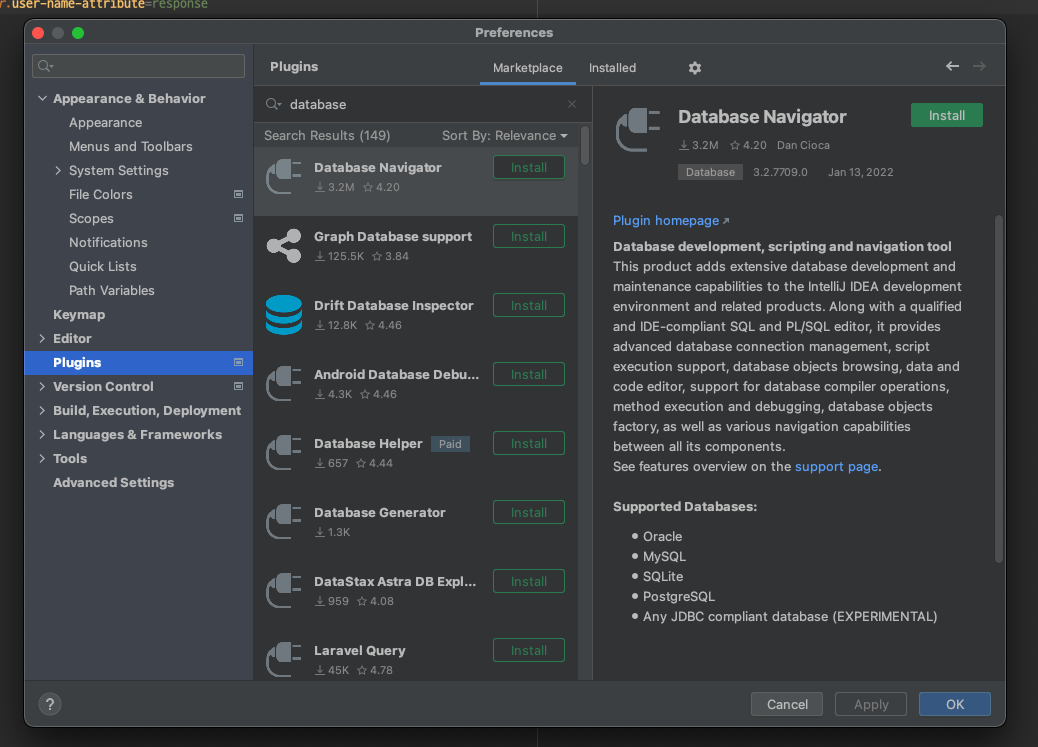Focus the plugin search field with 'database'
The image size is (1038, 747).
[424, 104]
